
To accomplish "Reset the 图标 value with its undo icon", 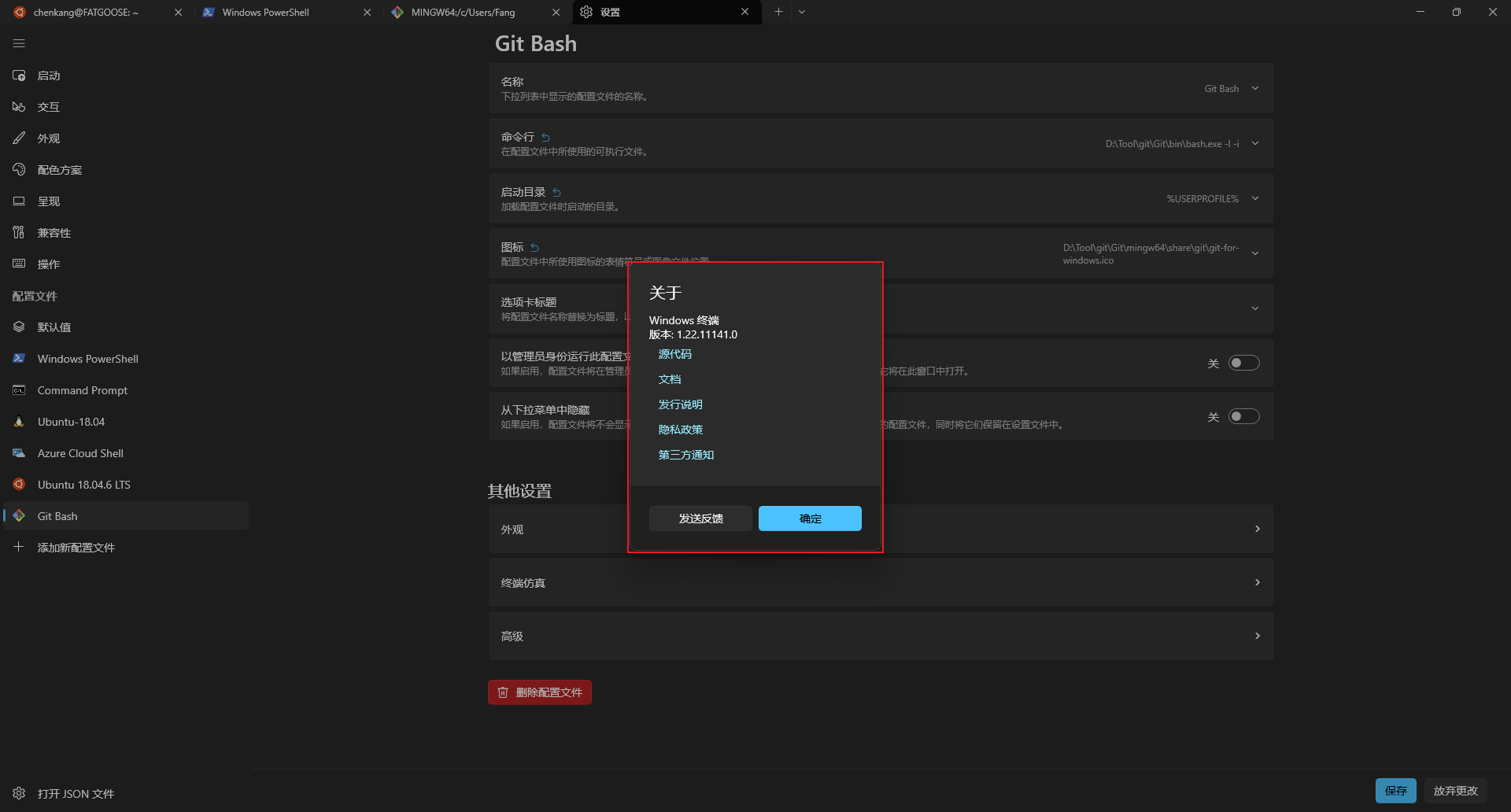I will [534, 248].
